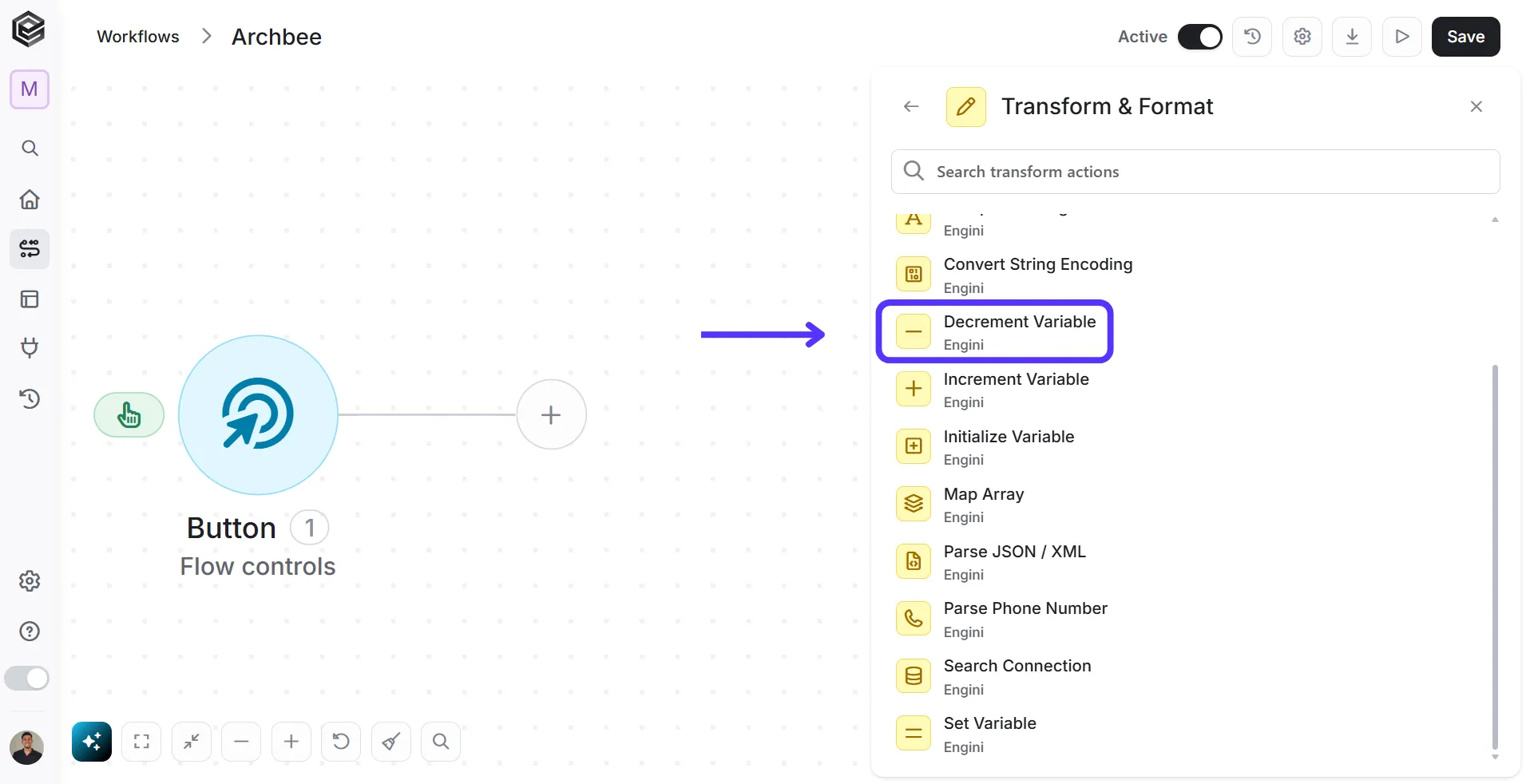Image resolution: width=1526 pixels, height=784 pixels.
Task: Click the green manual trigger hand badge
Action: tap(129, 415)
